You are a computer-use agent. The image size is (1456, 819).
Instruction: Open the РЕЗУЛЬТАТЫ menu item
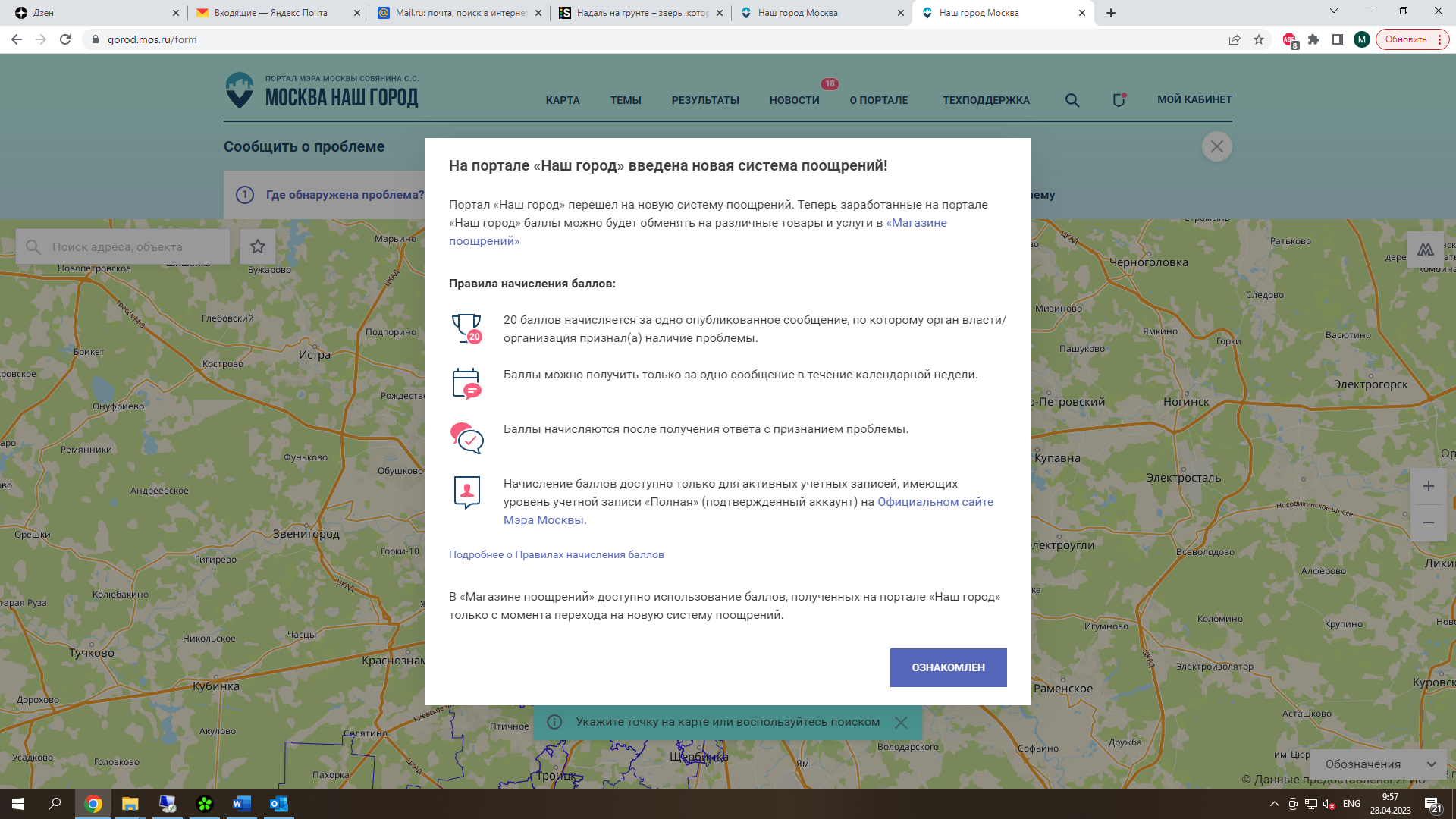705,100
